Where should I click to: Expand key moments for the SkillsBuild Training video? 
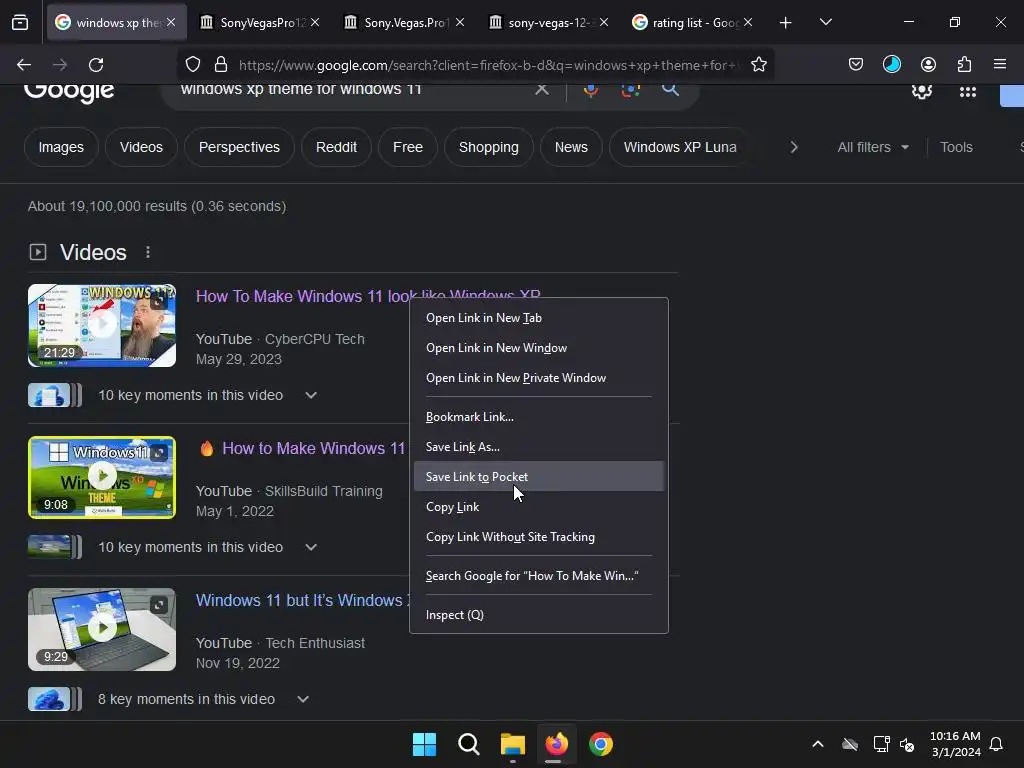click(x=311, y=547)
